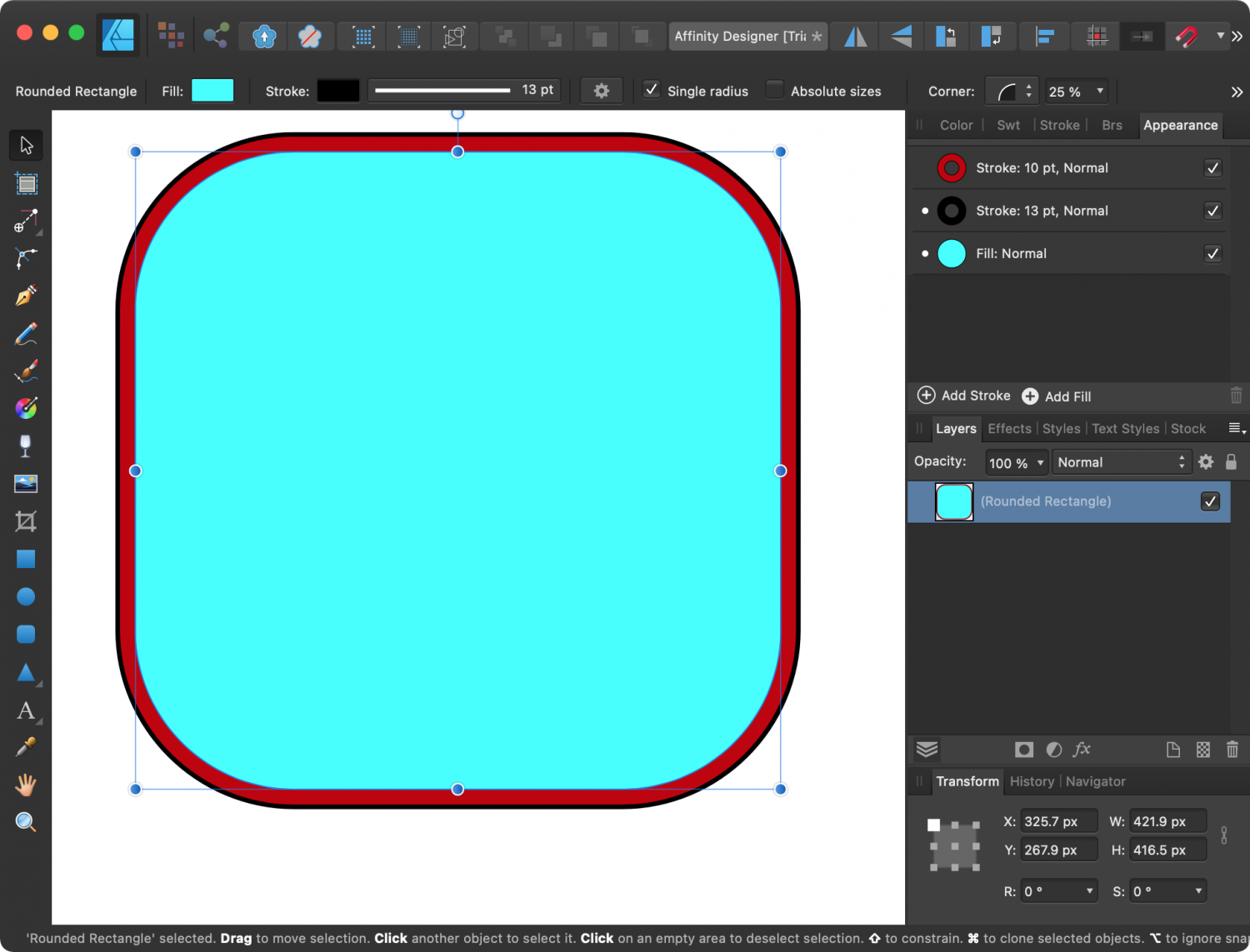Open the Stroke panel tab
This screenshot has width=1250, height=952.
pos(1059,125)
